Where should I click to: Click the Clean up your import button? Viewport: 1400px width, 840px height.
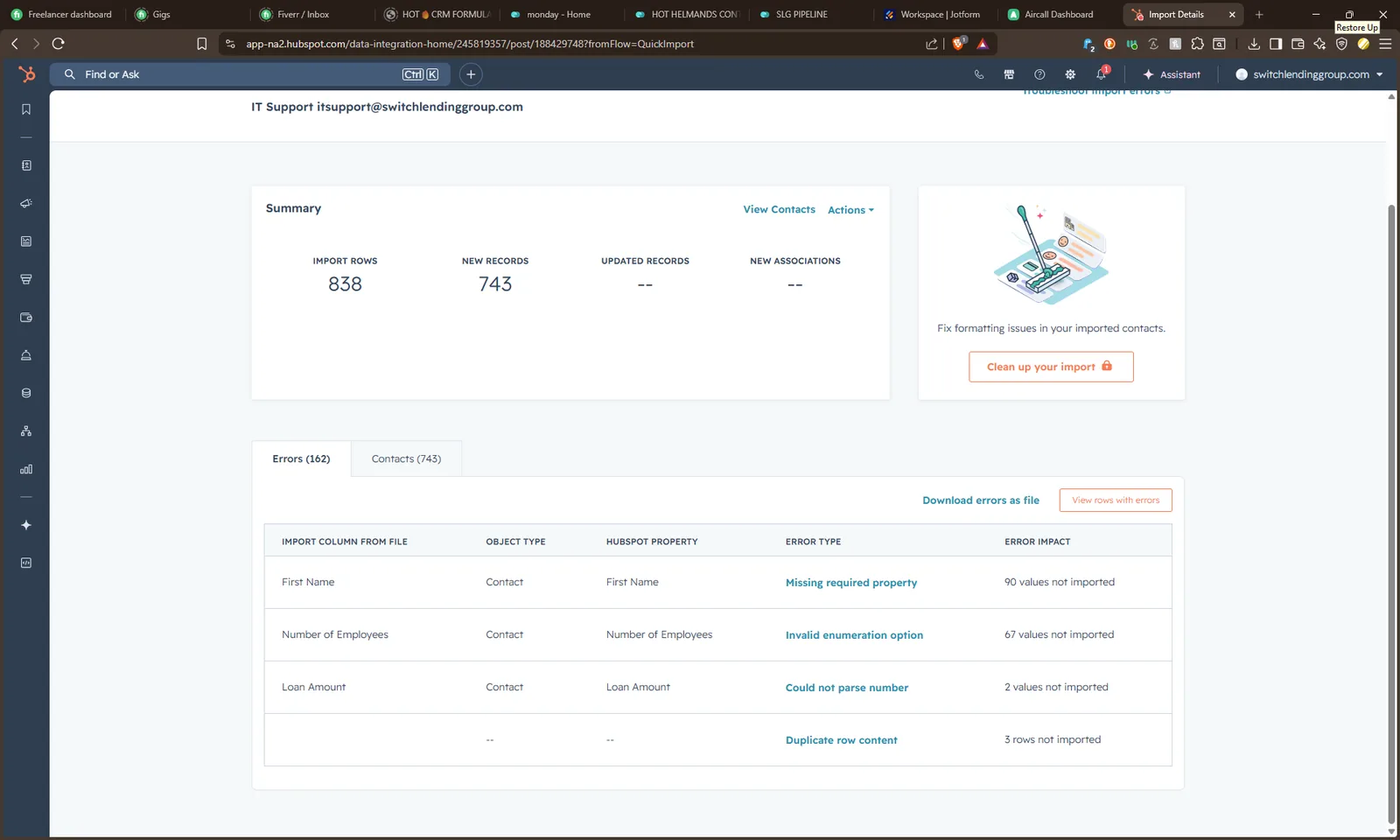coord(1051,367)
